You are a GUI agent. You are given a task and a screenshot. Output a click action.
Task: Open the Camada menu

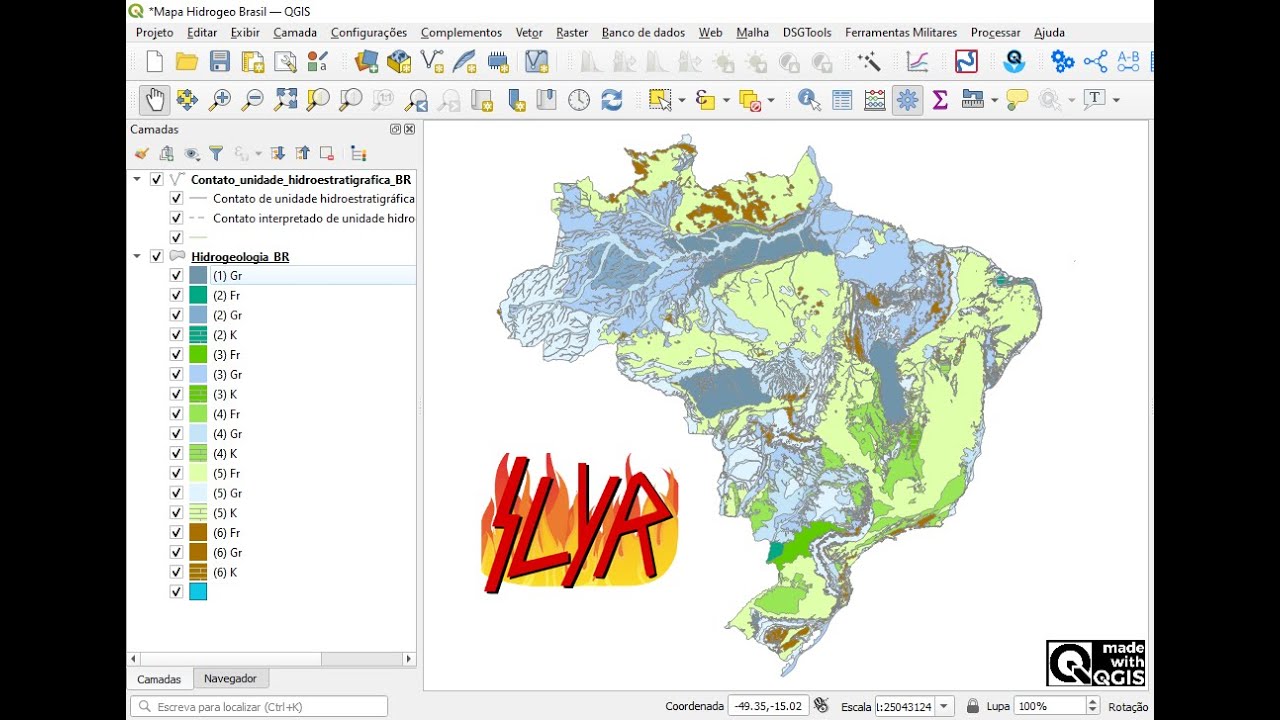pyautogui.click(x=295, y=32)
